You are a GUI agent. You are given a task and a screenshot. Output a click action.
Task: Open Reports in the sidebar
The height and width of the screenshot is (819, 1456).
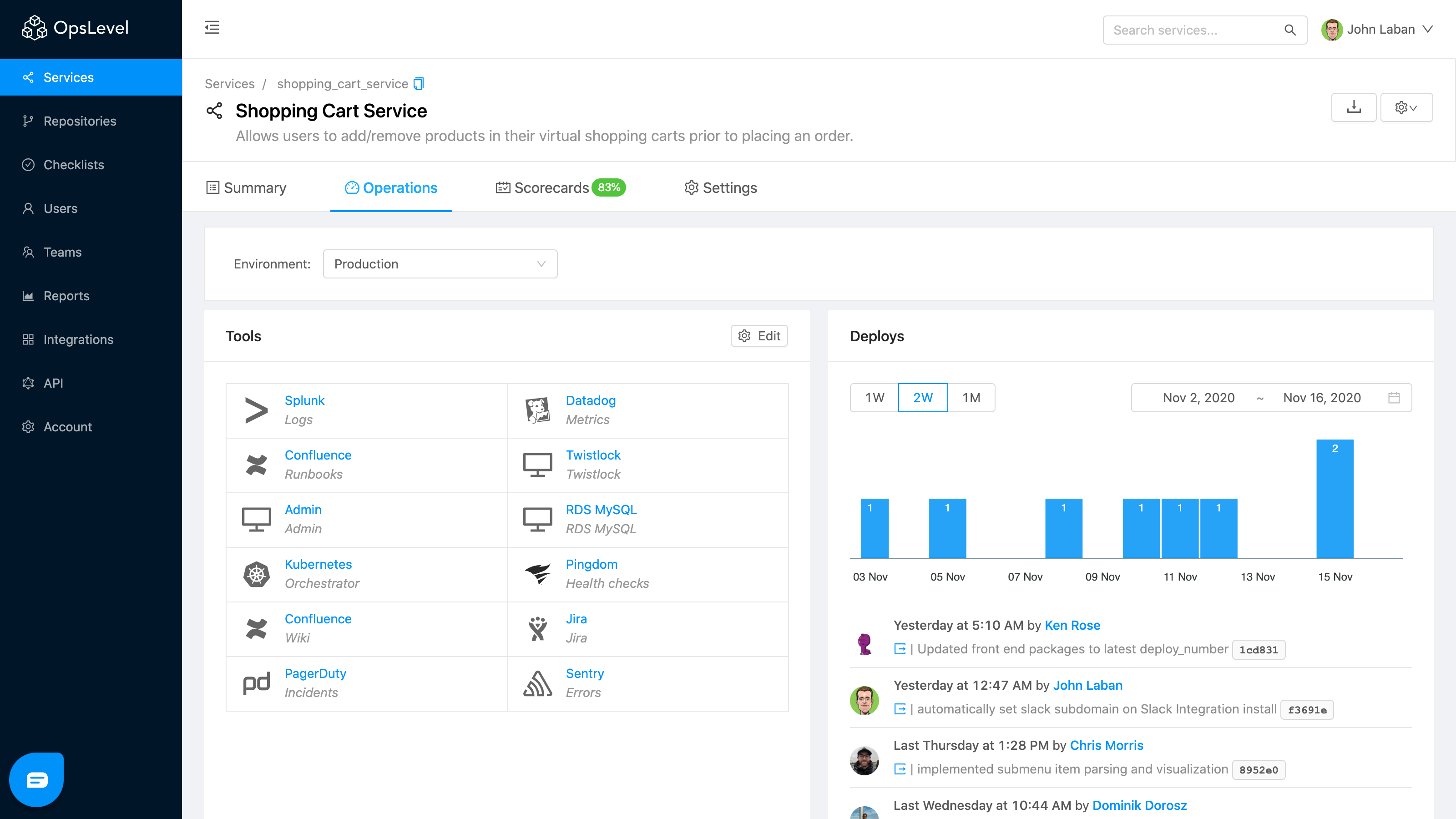pyautogui.click(x=66, y=296)
